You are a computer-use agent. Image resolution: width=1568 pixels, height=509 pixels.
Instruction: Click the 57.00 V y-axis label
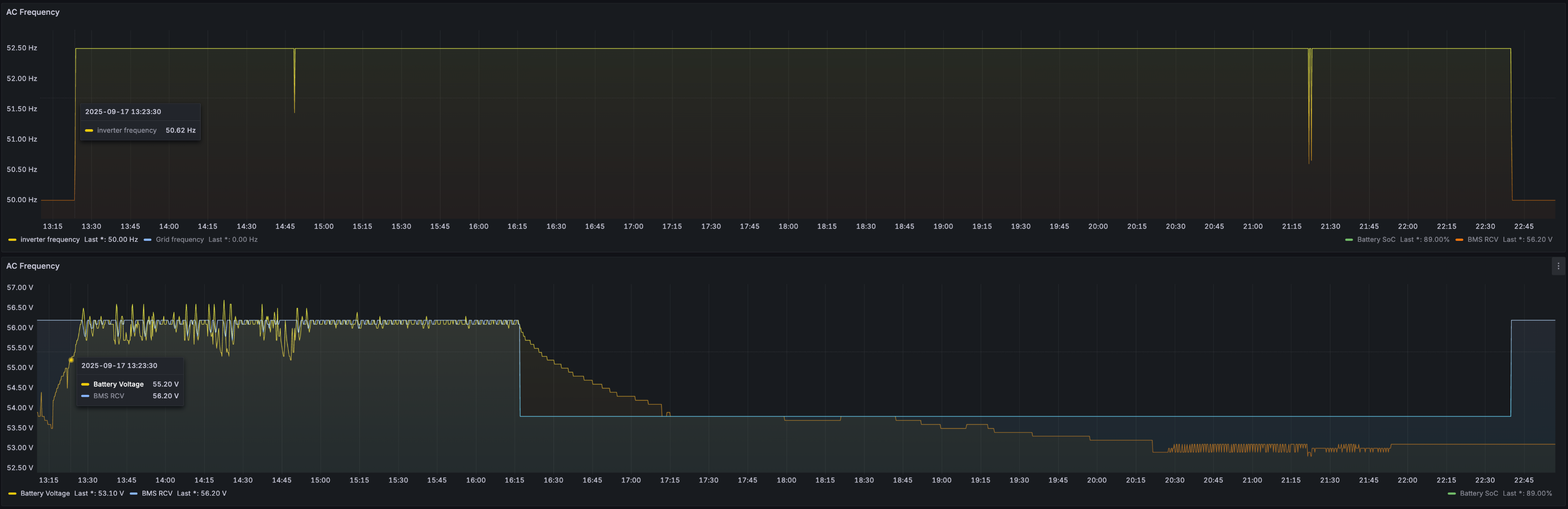pyautogui.click(x=20, y=287)
